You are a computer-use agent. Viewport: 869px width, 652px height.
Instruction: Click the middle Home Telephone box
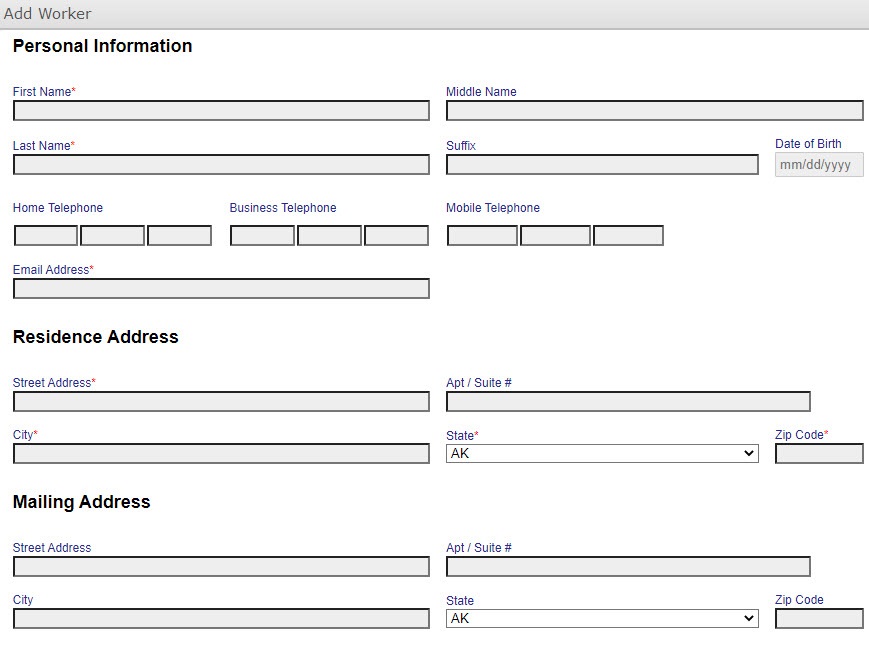point(112,236)
